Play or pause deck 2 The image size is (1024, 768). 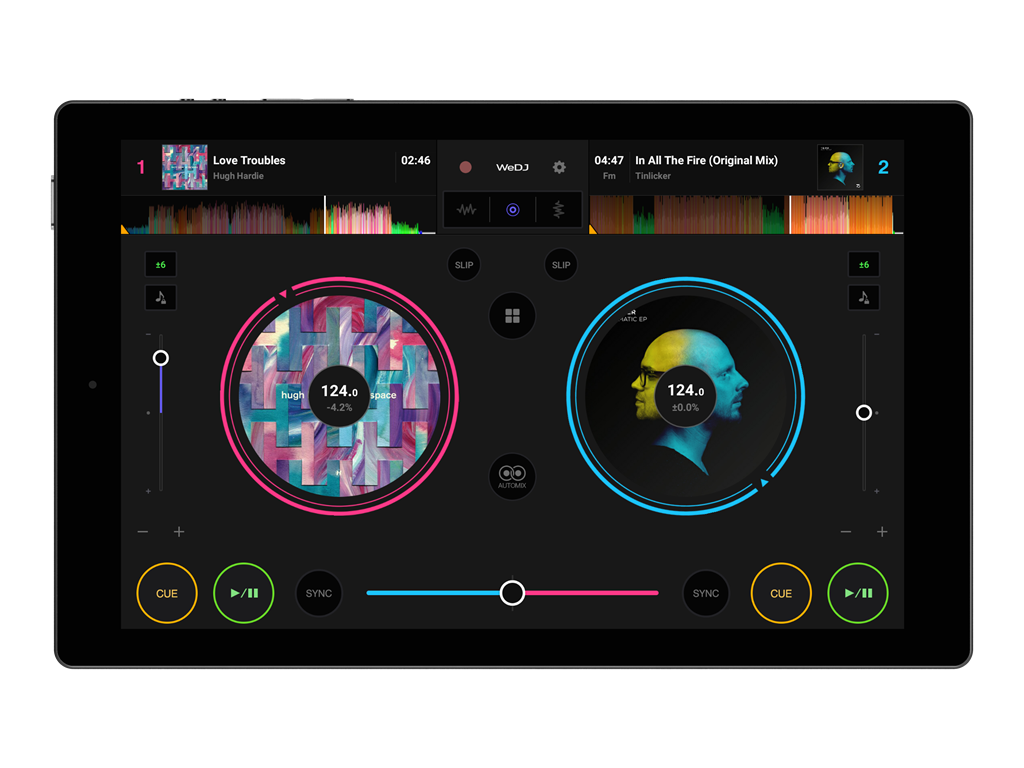point(858,593)
